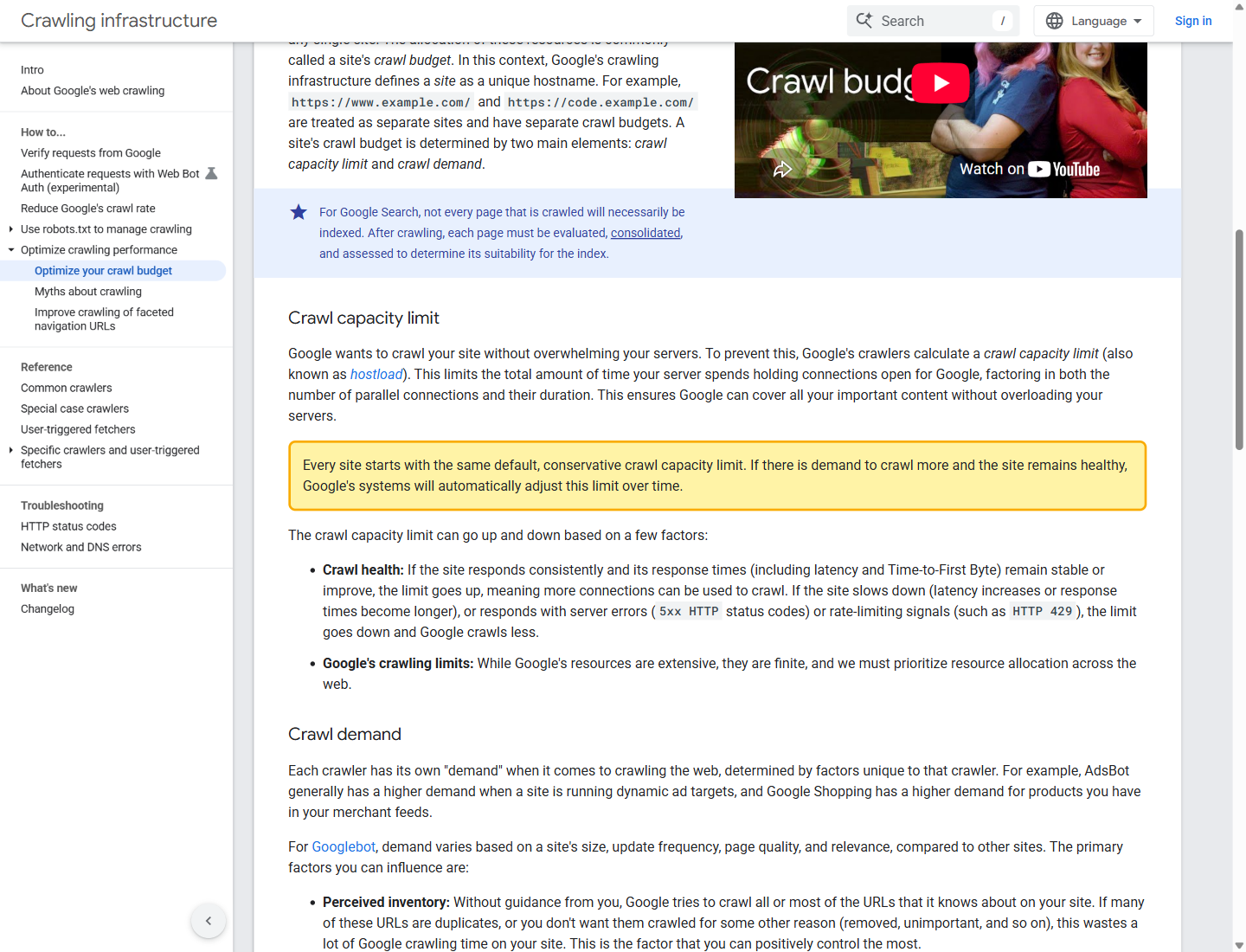
Task: Click the 'HTTP 429' code text
Action: click(1043, 612)
